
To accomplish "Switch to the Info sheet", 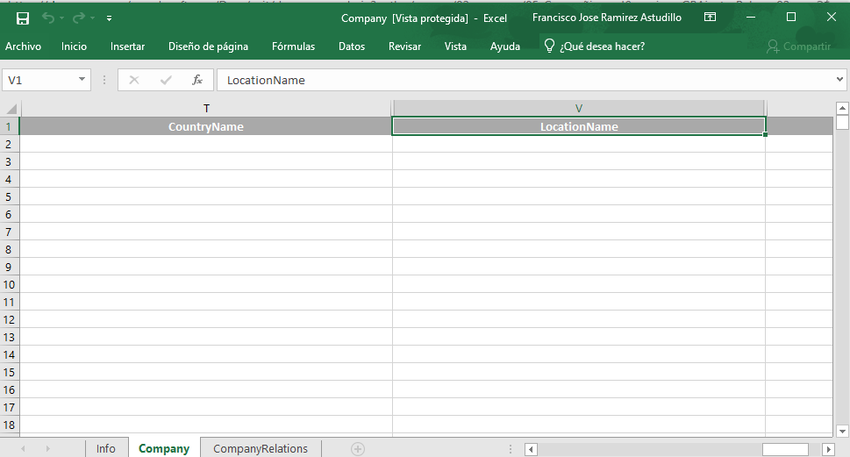I will point(106,449).
